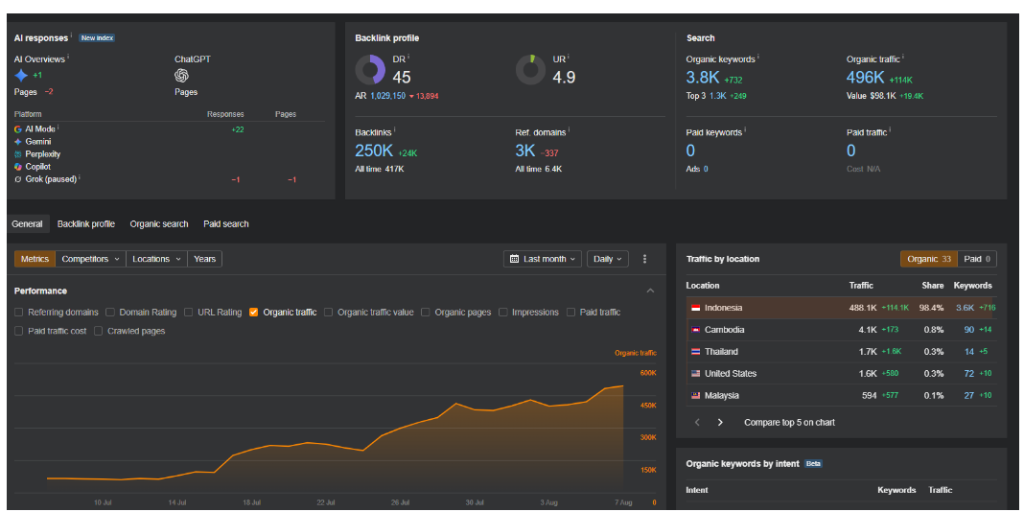
Task: Enable the URL Rating checkbox
Action: (188, 313)
